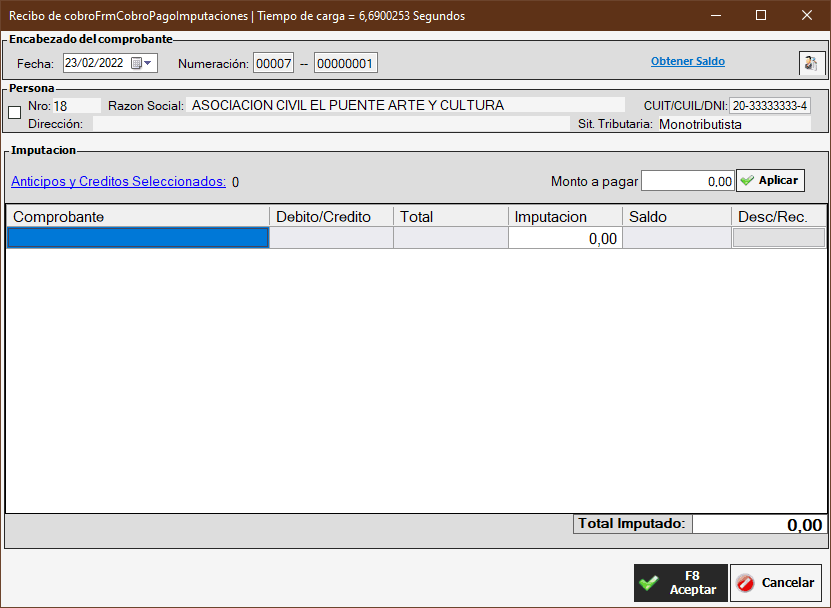The image size is (831, 608).
Task: Click the Desc/Rec. column header
Action: coord(779,216)
